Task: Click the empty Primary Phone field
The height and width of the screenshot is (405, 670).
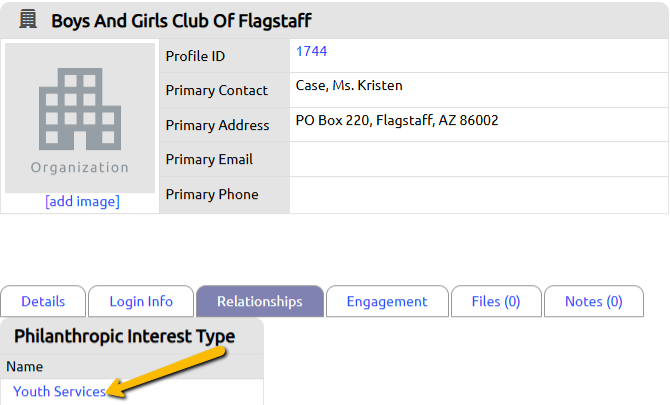Action: click(x=479, y=195)
